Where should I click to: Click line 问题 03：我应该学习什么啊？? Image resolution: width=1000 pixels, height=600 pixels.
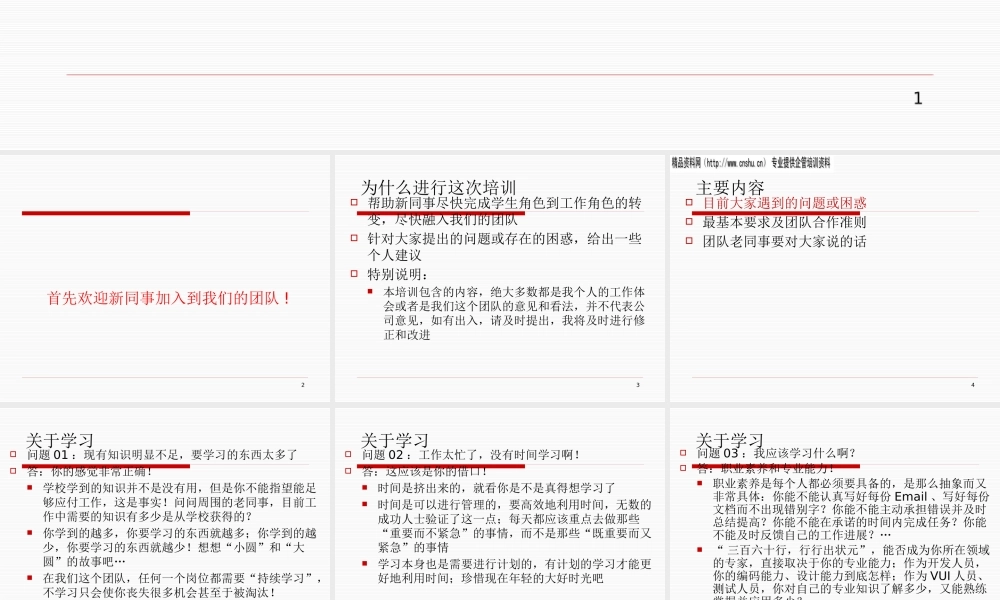[x=776, y=453]
